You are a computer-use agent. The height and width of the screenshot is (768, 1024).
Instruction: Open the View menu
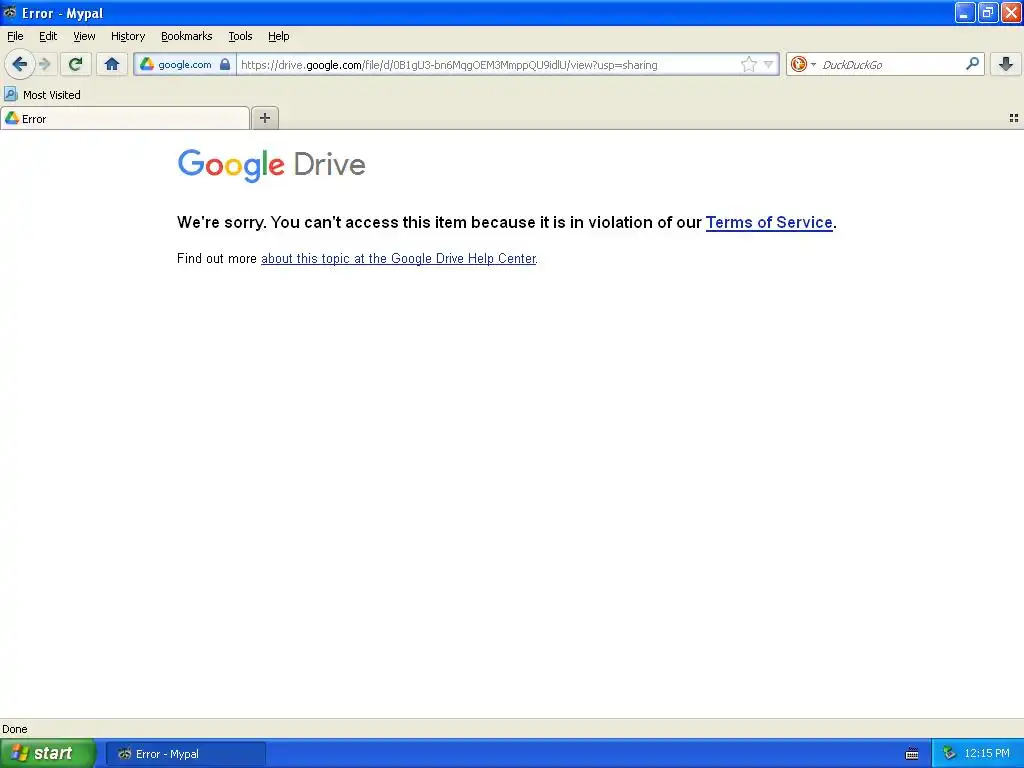tap(84, 36)
